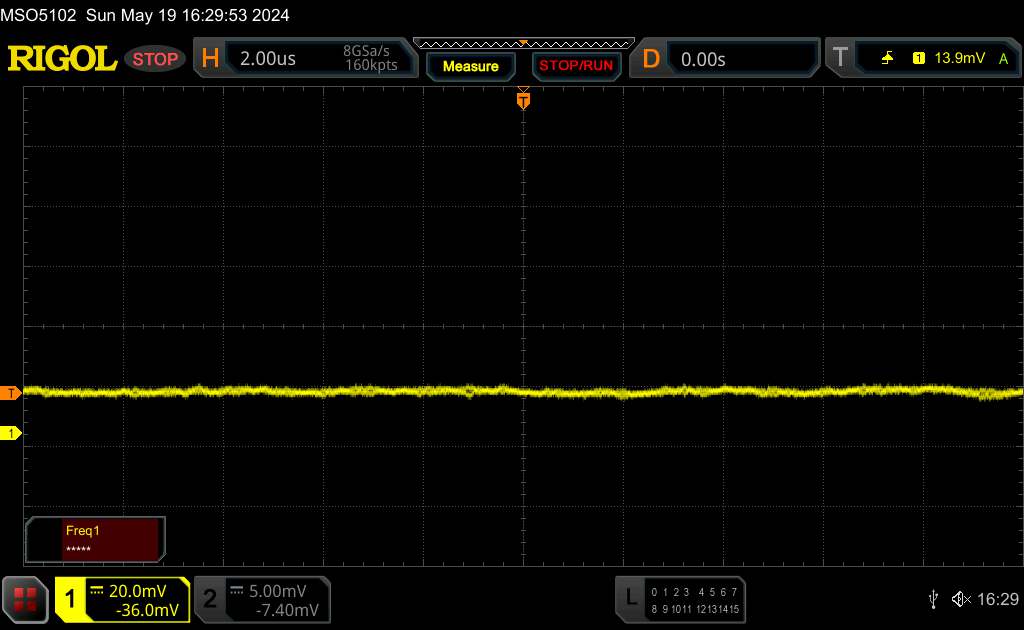Click channel 2 5.00mV scale value
Screen dimensions: 1024x630
[x=278, y=591]
